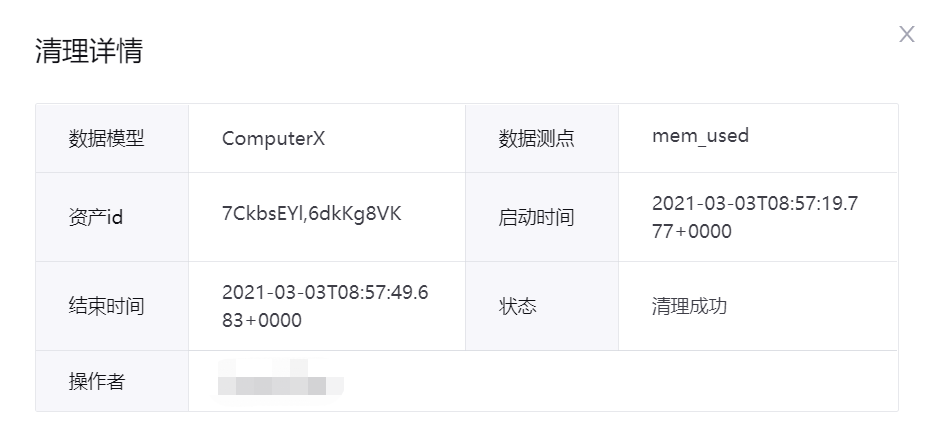
Task: Select the 清理成功 status value
Action: pos(689,306)
